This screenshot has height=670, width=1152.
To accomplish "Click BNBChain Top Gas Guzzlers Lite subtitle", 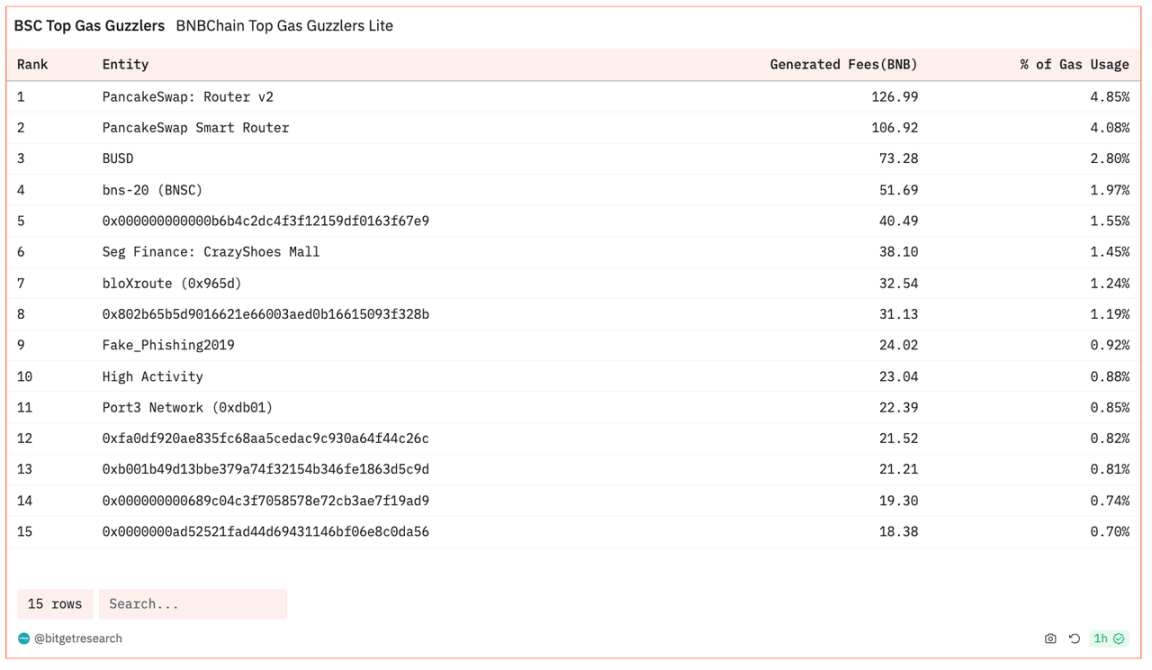I will pyautogui.click(x=284, y=26).
